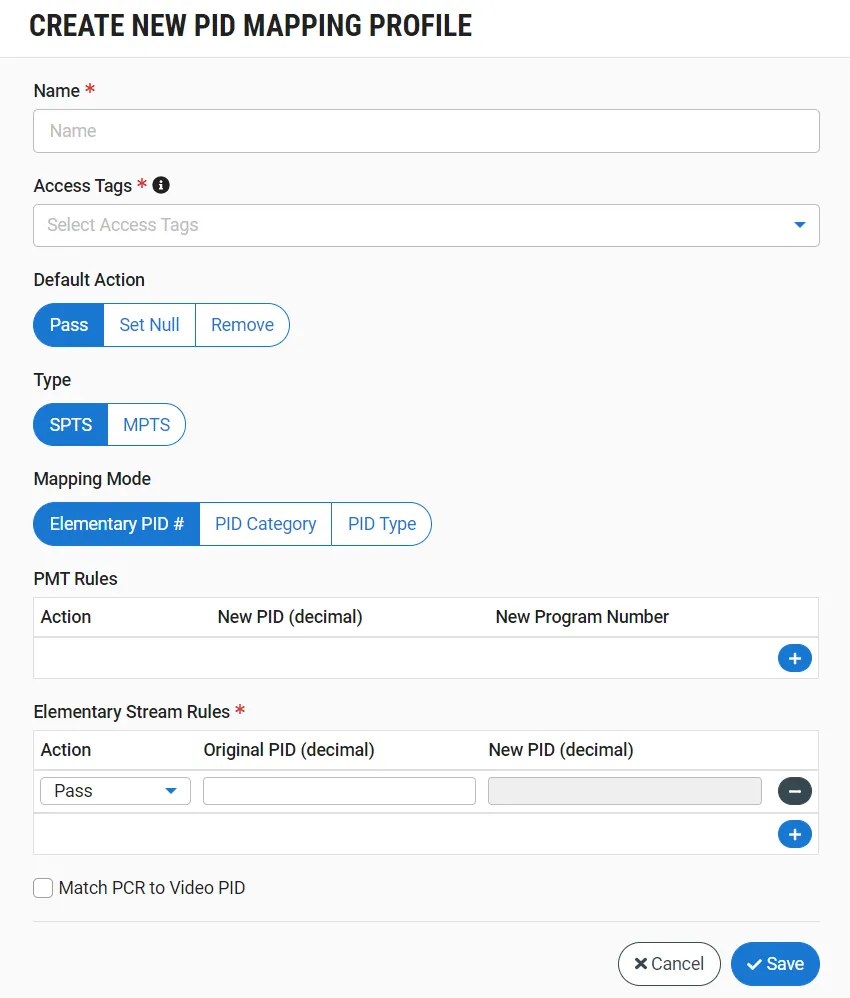Click the Elementary Stream Rules label
850x998 pixels.
point(132,712)
